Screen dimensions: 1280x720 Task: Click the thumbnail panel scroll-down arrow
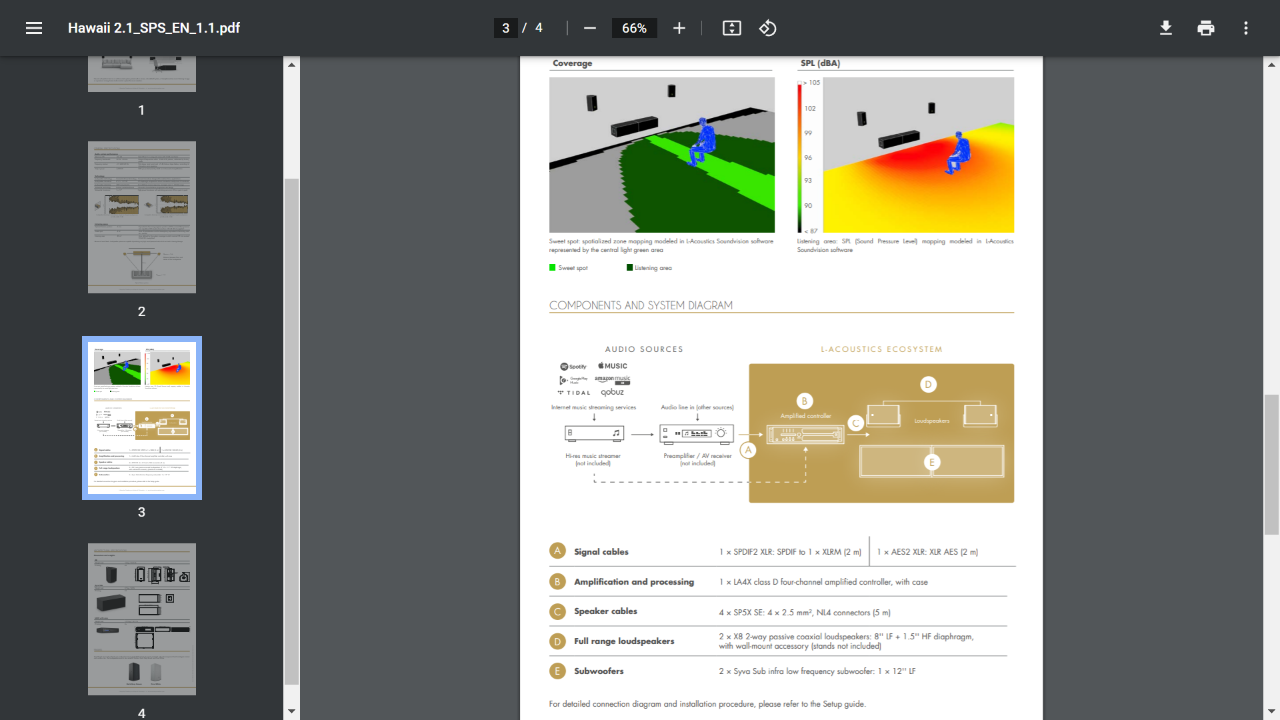point(292,712)
